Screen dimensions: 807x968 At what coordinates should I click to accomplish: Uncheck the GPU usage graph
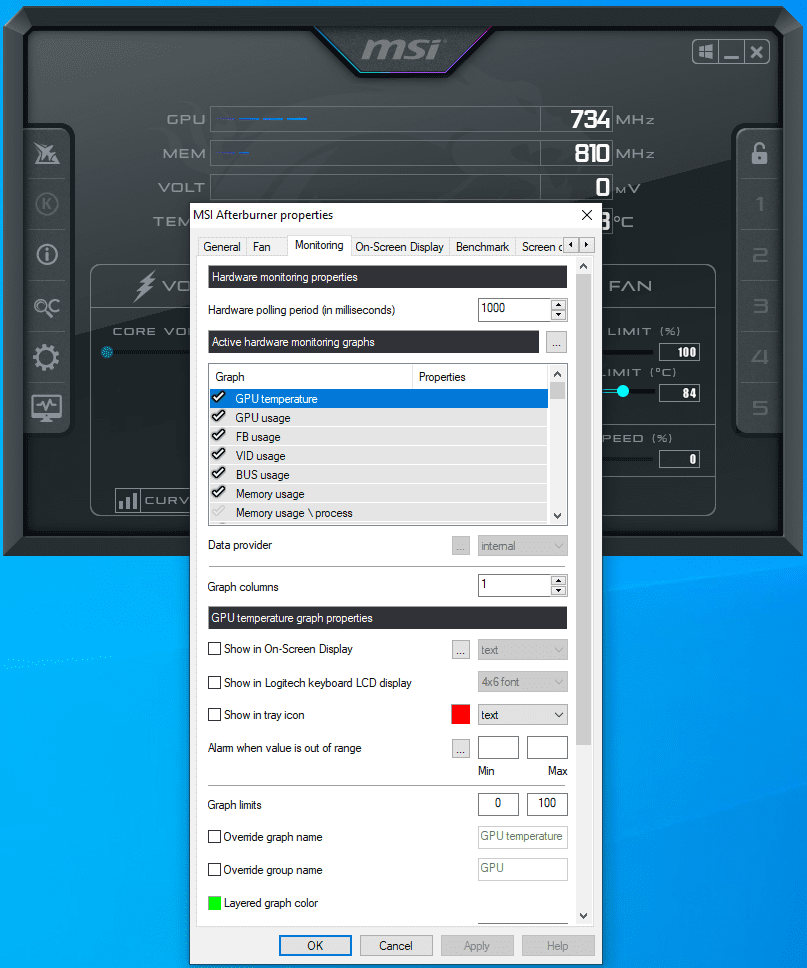pyautogui.click(x=219, y=417)
